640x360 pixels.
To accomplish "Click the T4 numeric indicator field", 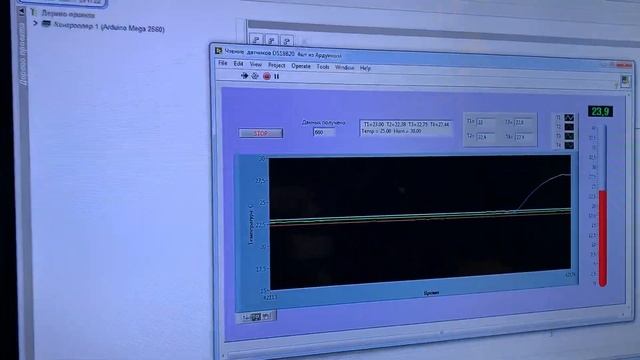I will pos(524,137).
